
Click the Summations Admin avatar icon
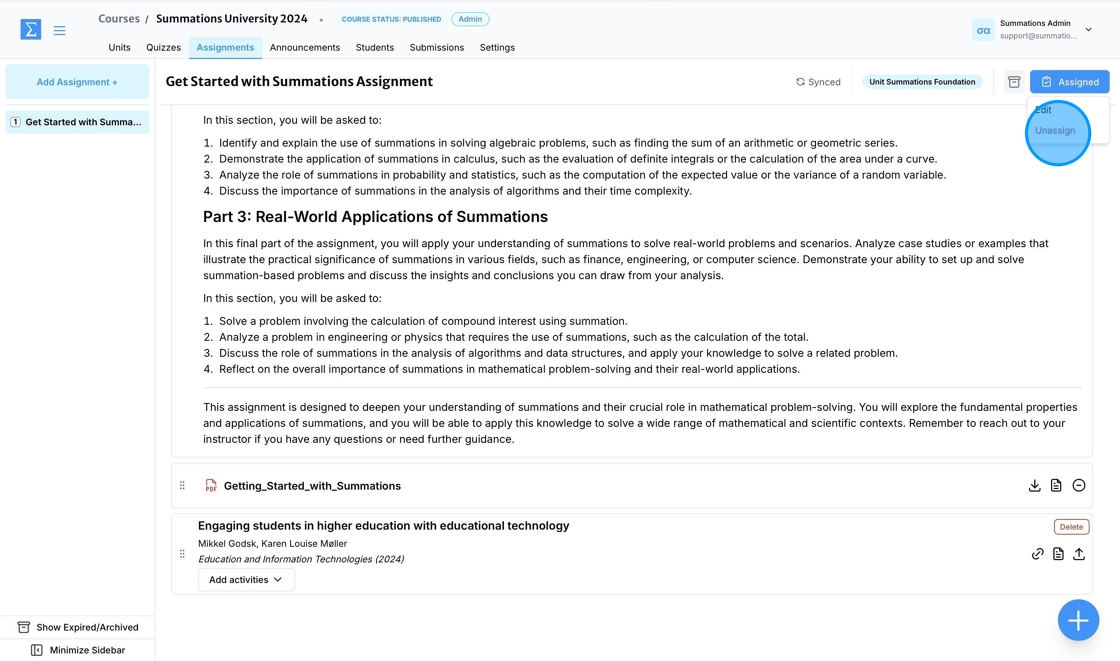983,30
